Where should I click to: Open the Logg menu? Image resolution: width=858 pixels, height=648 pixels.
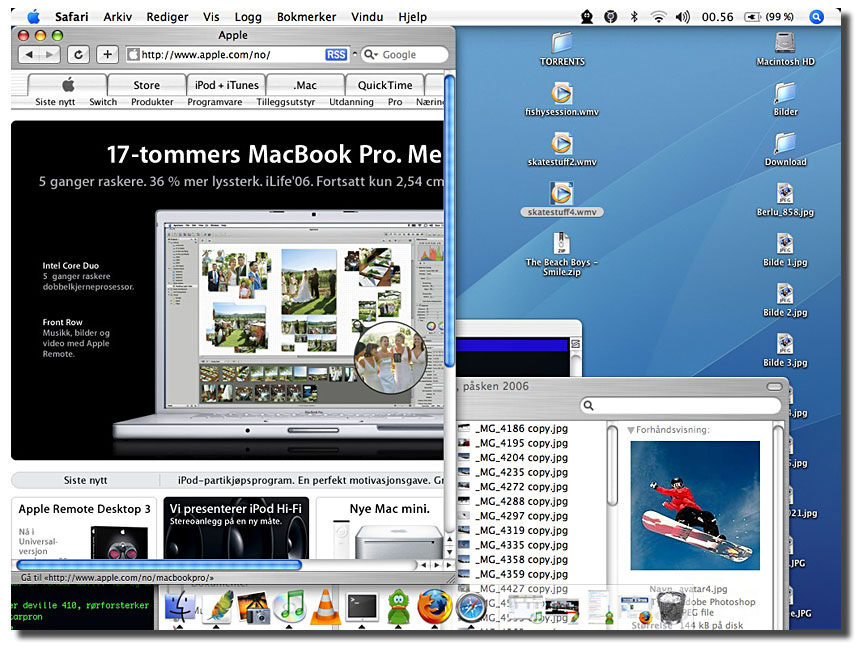[248, 17]
